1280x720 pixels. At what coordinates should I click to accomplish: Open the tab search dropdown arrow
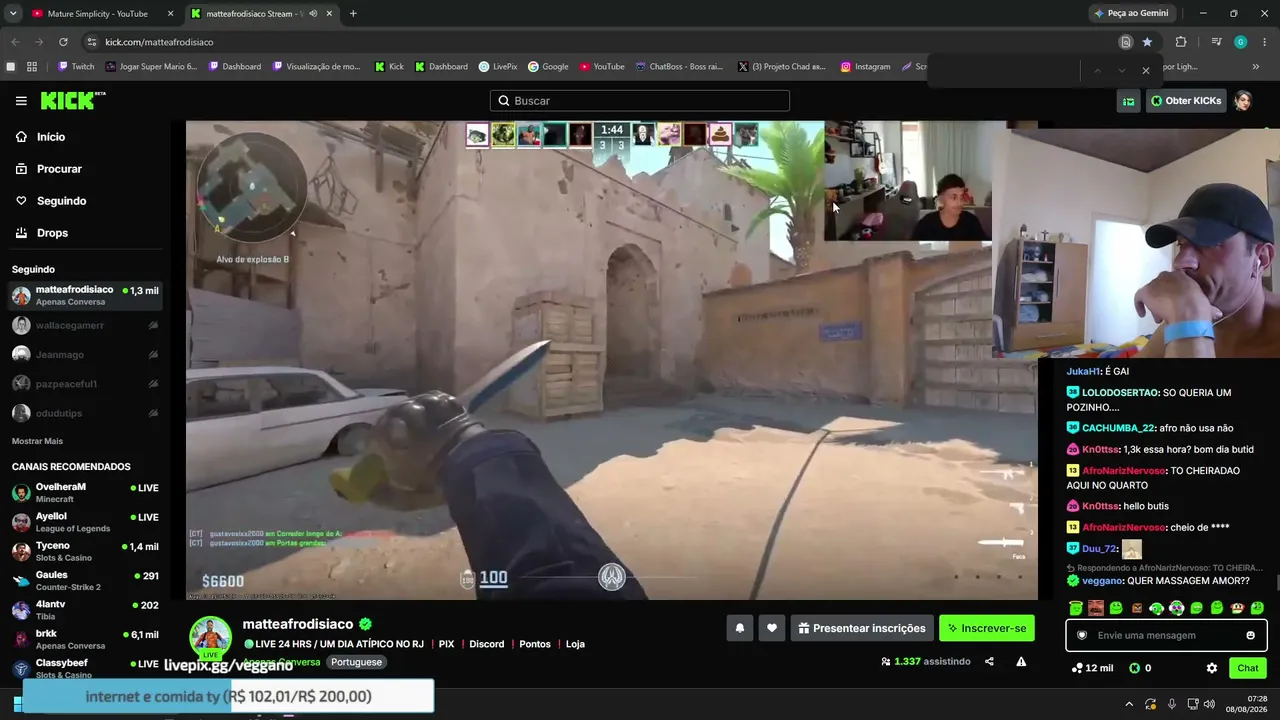13,14
